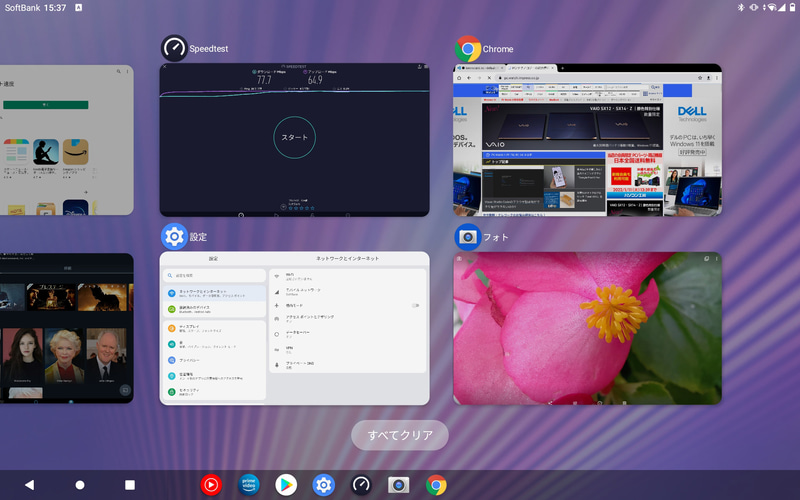Switch to the Chrome browser preview
Image resolution: width=800 pixels, height=500 pixels.
587,140
